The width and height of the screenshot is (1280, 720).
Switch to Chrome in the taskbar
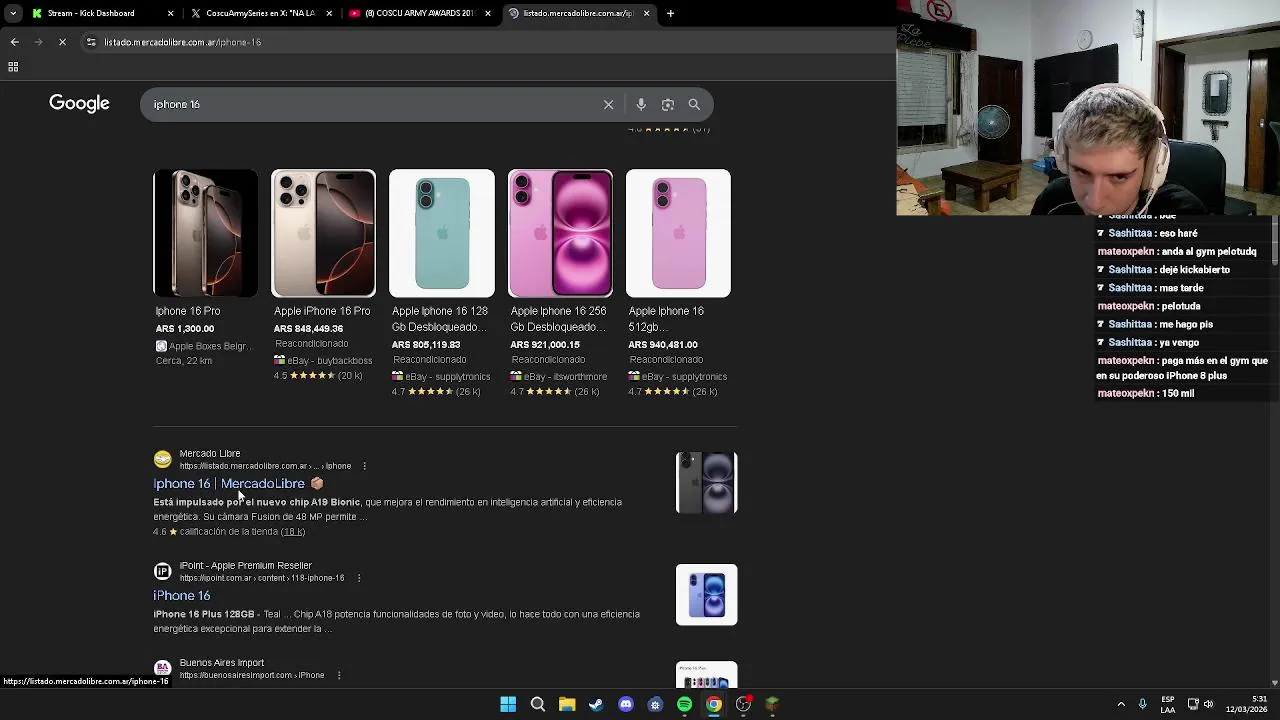pyautogui.click(x=714, y=704)
